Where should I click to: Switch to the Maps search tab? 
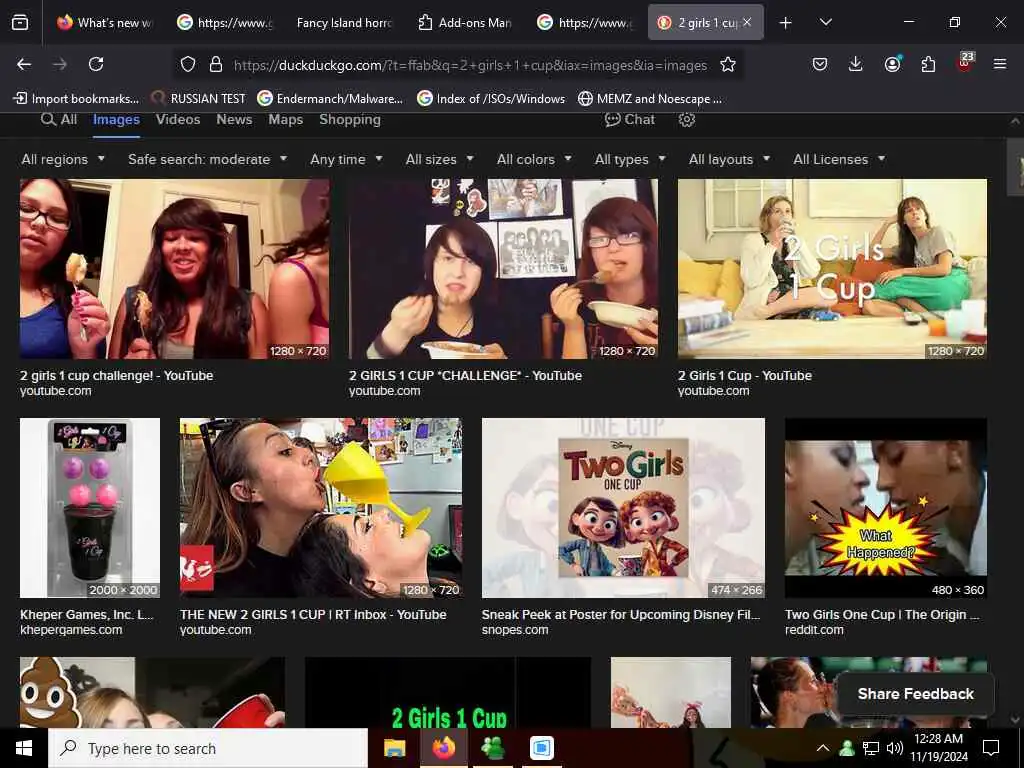[285, 120]
